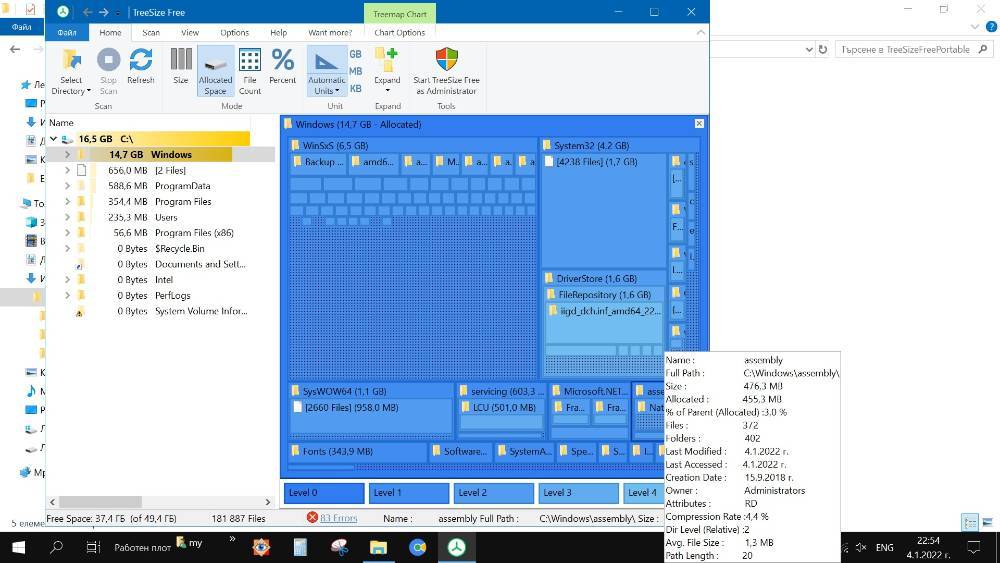Go forward using the title bar arrow
The height and width of the screenshot is (563, 1000).
tap(103, 12)
